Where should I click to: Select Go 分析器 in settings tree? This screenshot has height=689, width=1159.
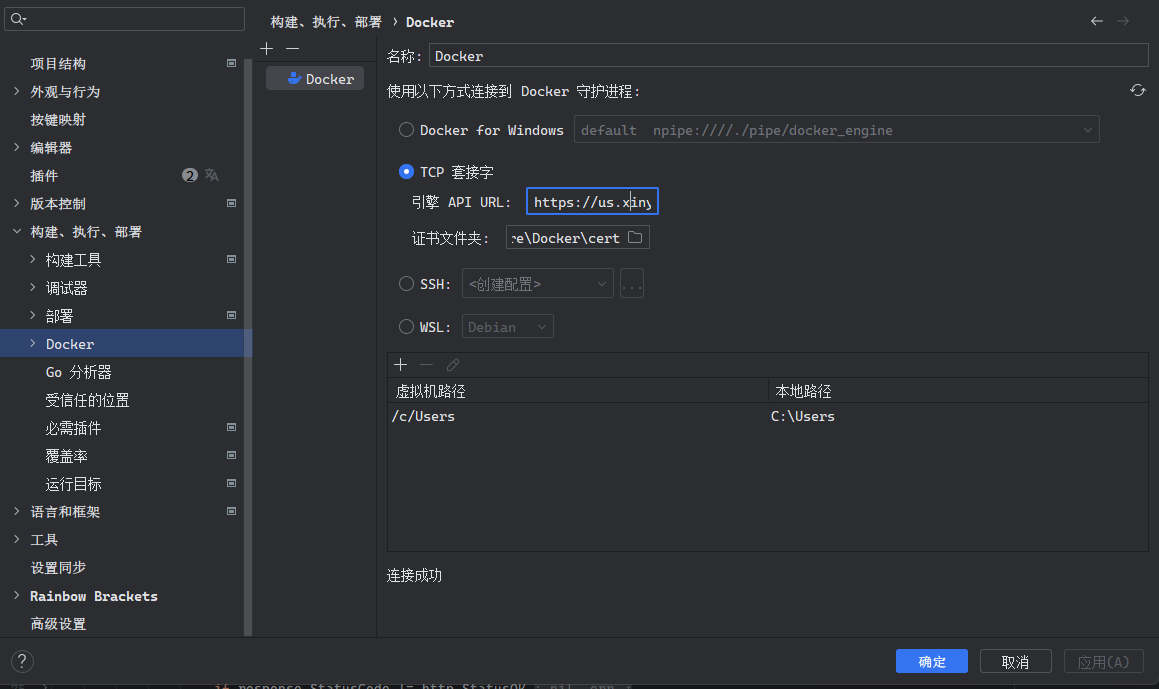(78, 372)
